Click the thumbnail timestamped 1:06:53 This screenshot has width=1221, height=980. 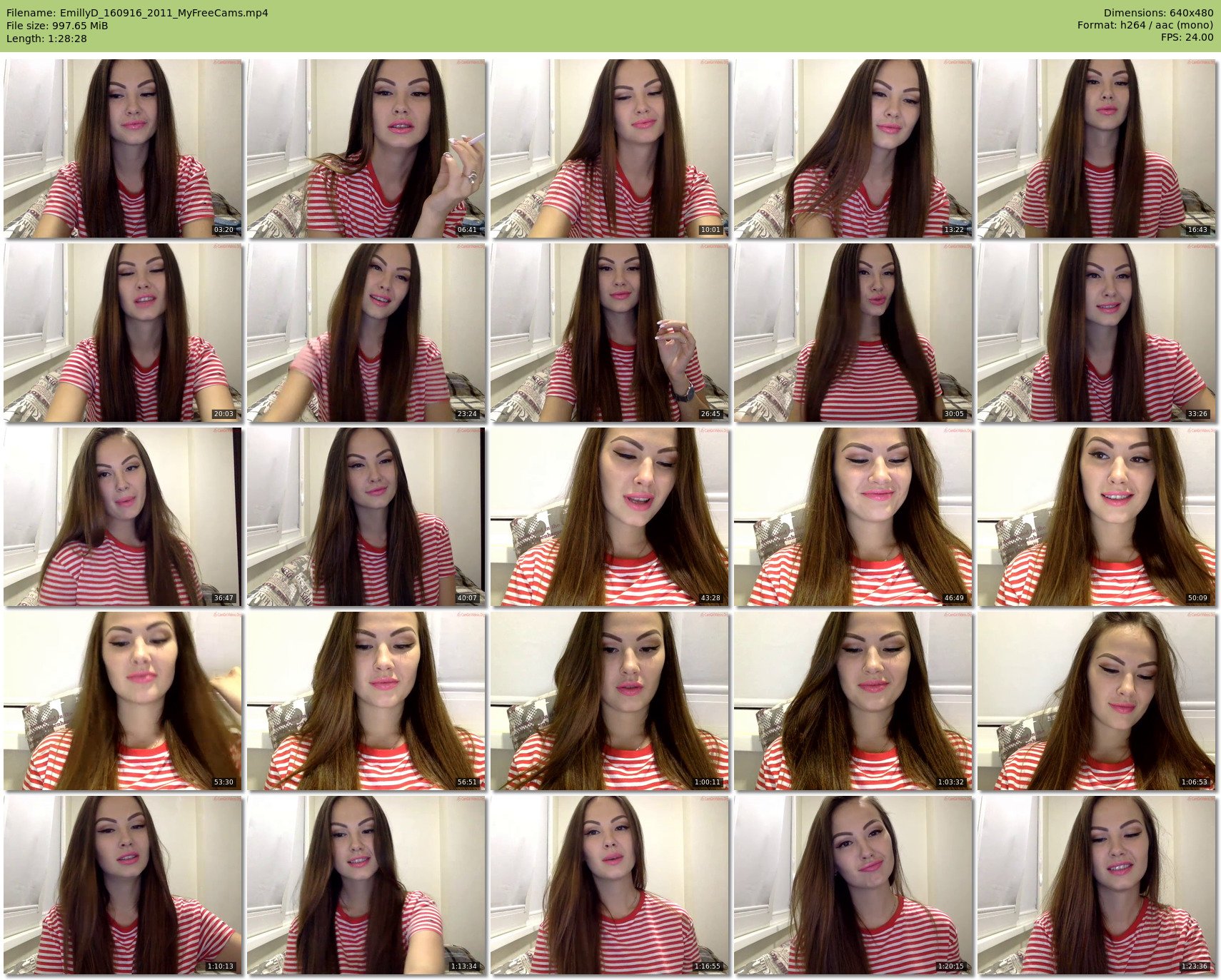point(1096,701)
